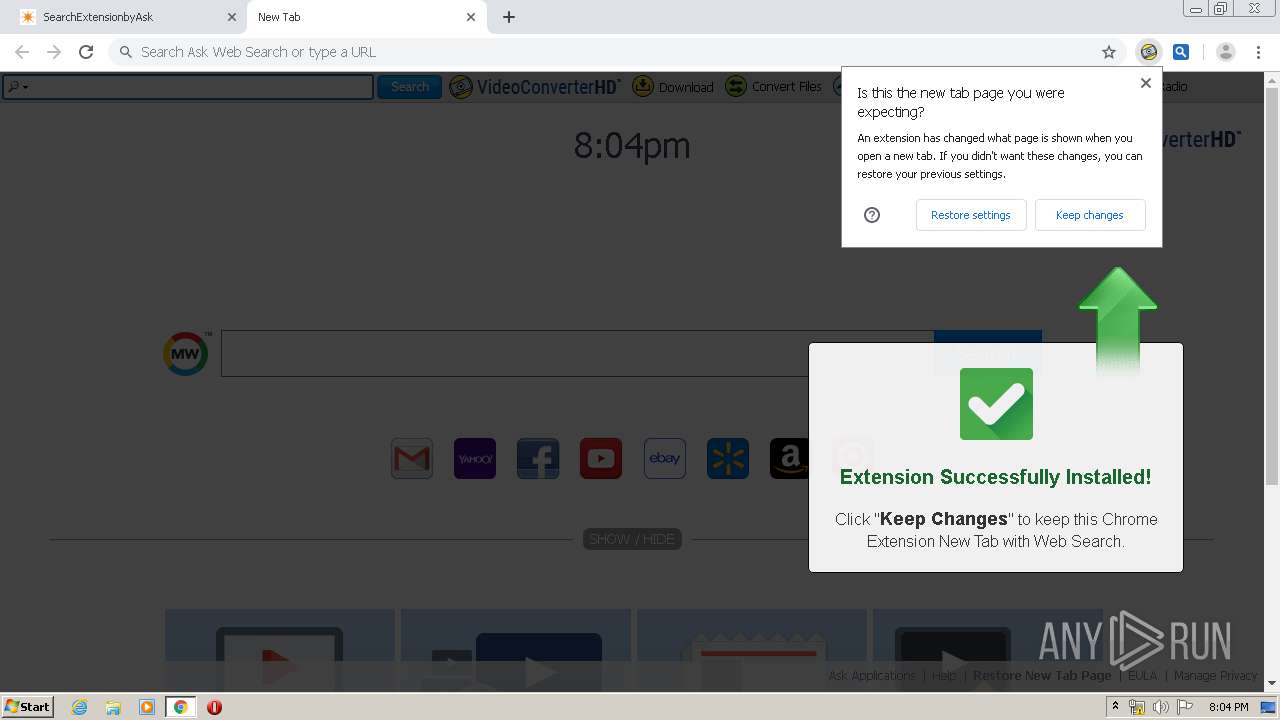Click the blue toolbar Search button
This screenshot has width=1280, height=720.
[409, 87]
